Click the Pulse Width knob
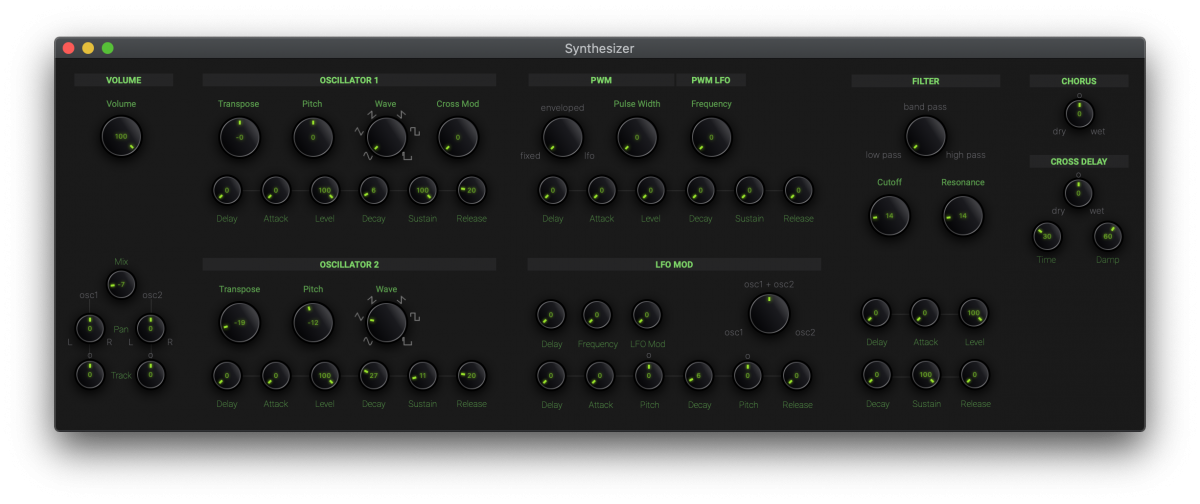Screen dimensions: 1200x504 (637, 137)
